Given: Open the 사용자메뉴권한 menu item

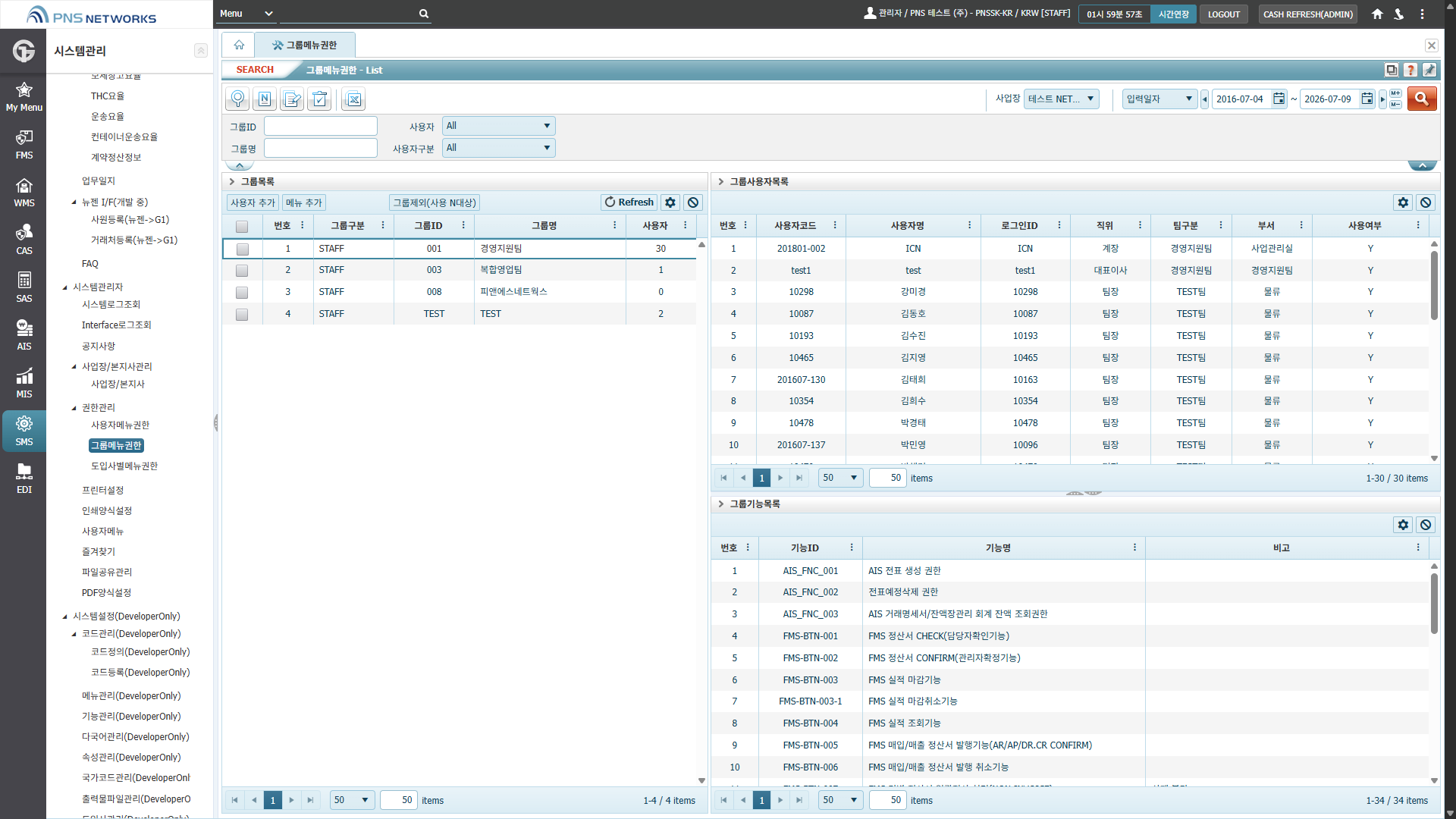Looking at the screenshot, I should point(120,425).
